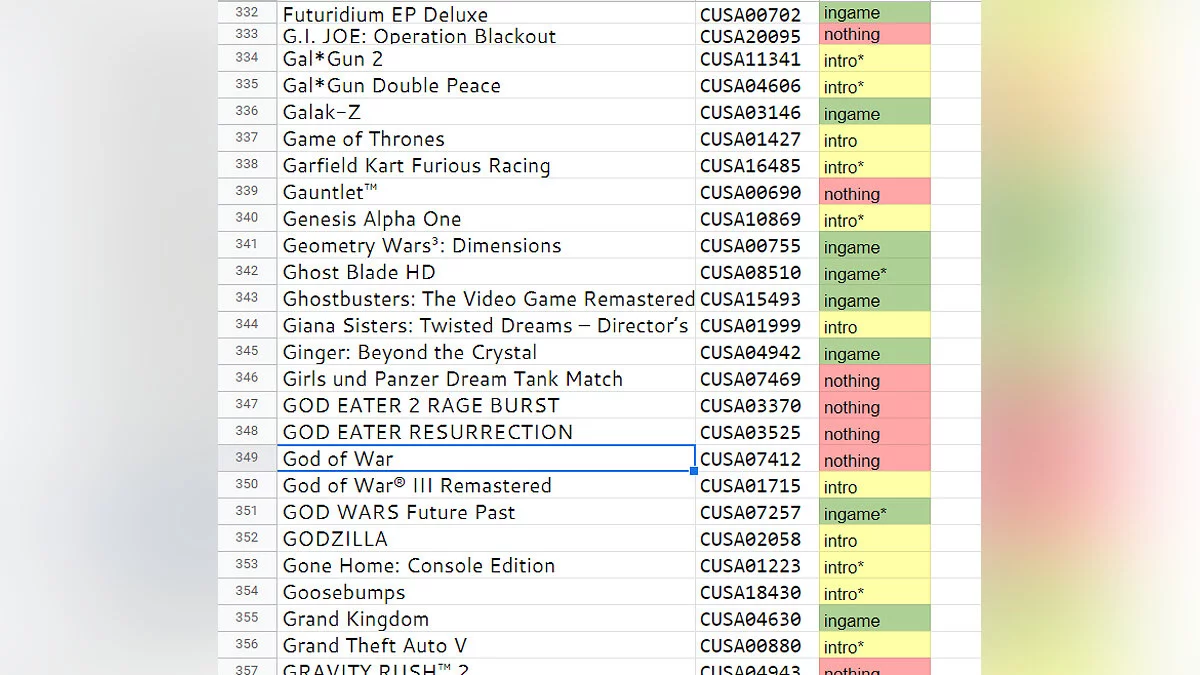Click intro status cell for Game of Thrones
1200x675 pixels.
click(875, 139)
